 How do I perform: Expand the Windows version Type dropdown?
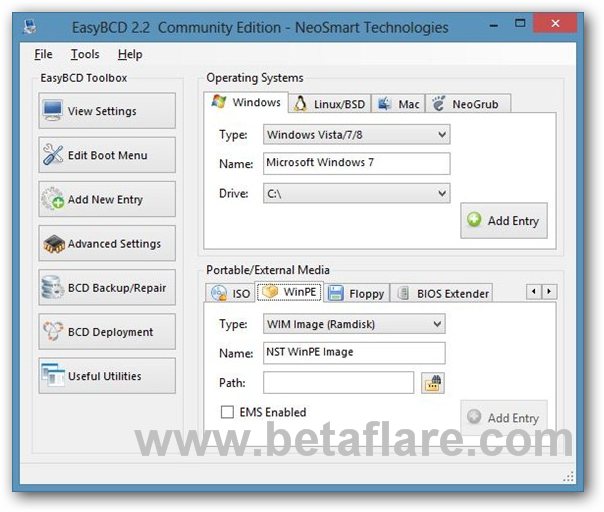point(442,134)
